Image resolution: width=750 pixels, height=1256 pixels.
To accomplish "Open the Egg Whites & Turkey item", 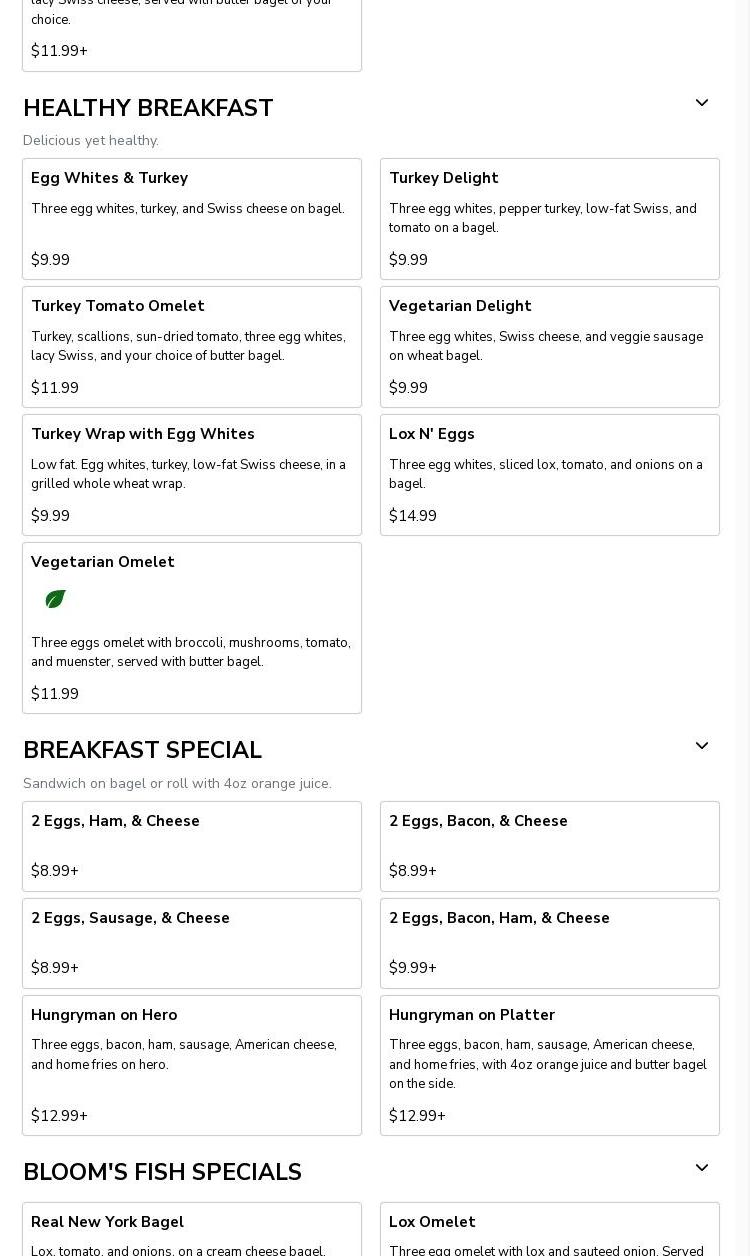I will click(x=191, y=219).
